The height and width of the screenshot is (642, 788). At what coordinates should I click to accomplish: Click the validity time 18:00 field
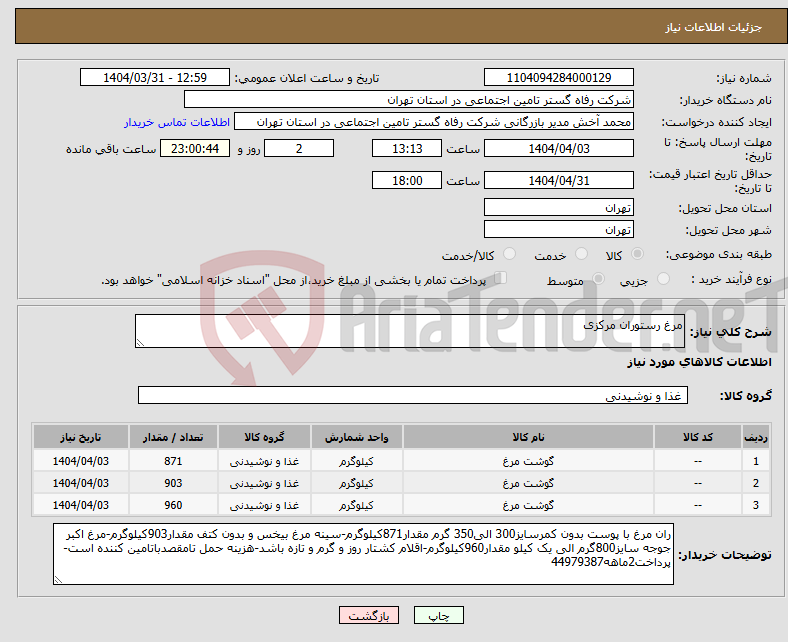(407, 180)
